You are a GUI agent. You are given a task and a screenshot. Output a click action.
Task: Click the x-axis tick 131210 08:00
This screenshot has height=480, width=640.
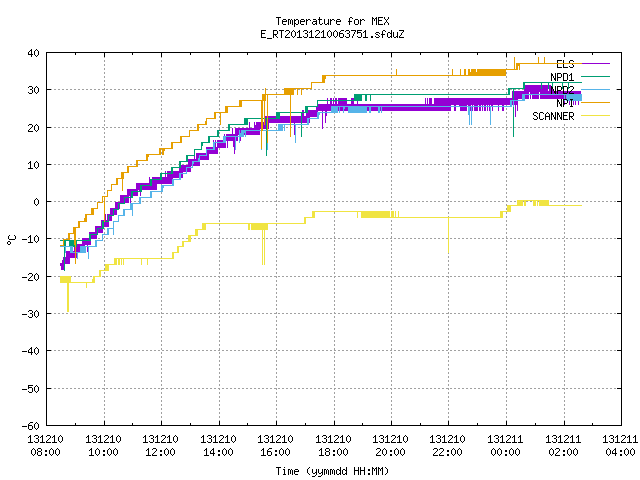click(45, 446)
